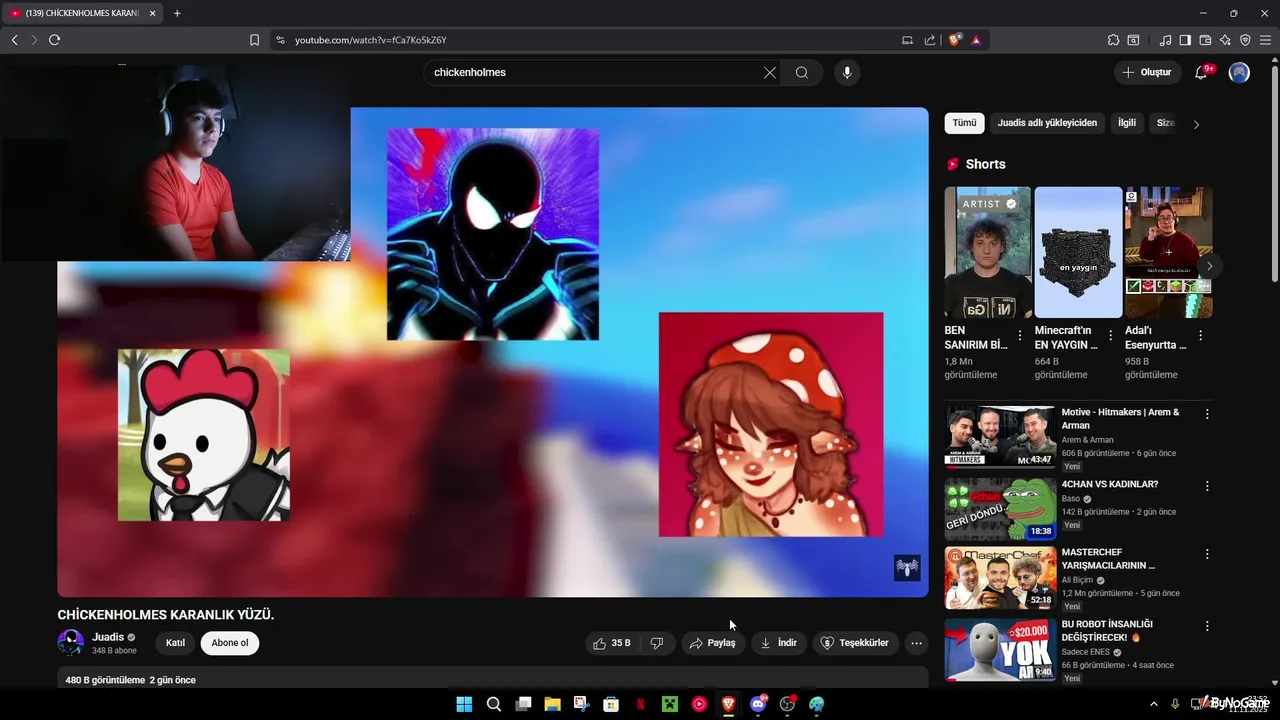Toggle the browser sidebar panel
This screenshot has height=720, width=1280.
point(1185,40)
